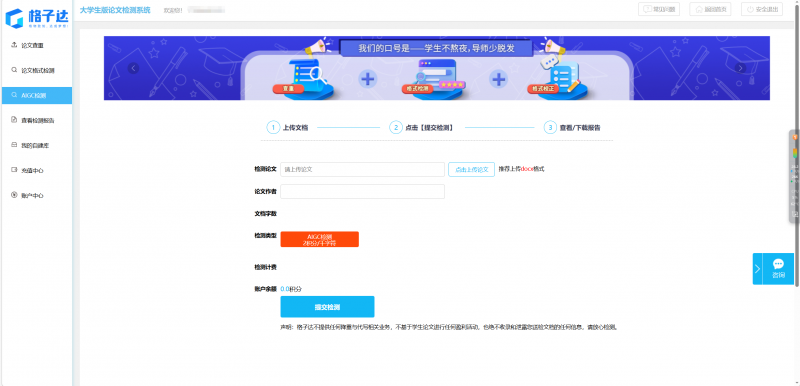800x386 pixels.
Task: Click the 安全退出 logout button
Action: click(762, 9)
